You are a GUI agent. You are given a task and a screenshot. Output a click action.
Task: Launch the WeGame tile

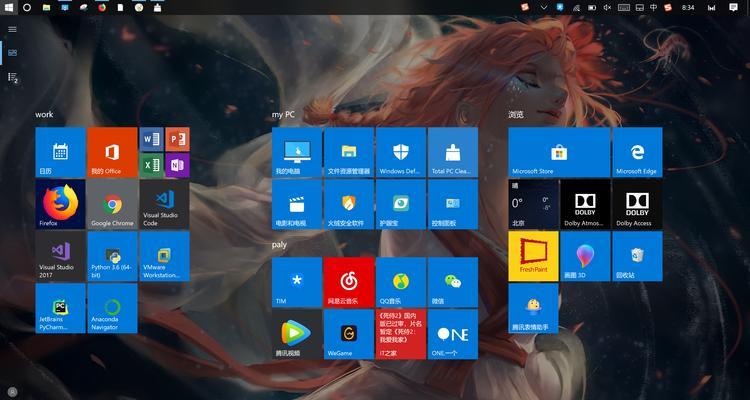click(x=349, y=334)
